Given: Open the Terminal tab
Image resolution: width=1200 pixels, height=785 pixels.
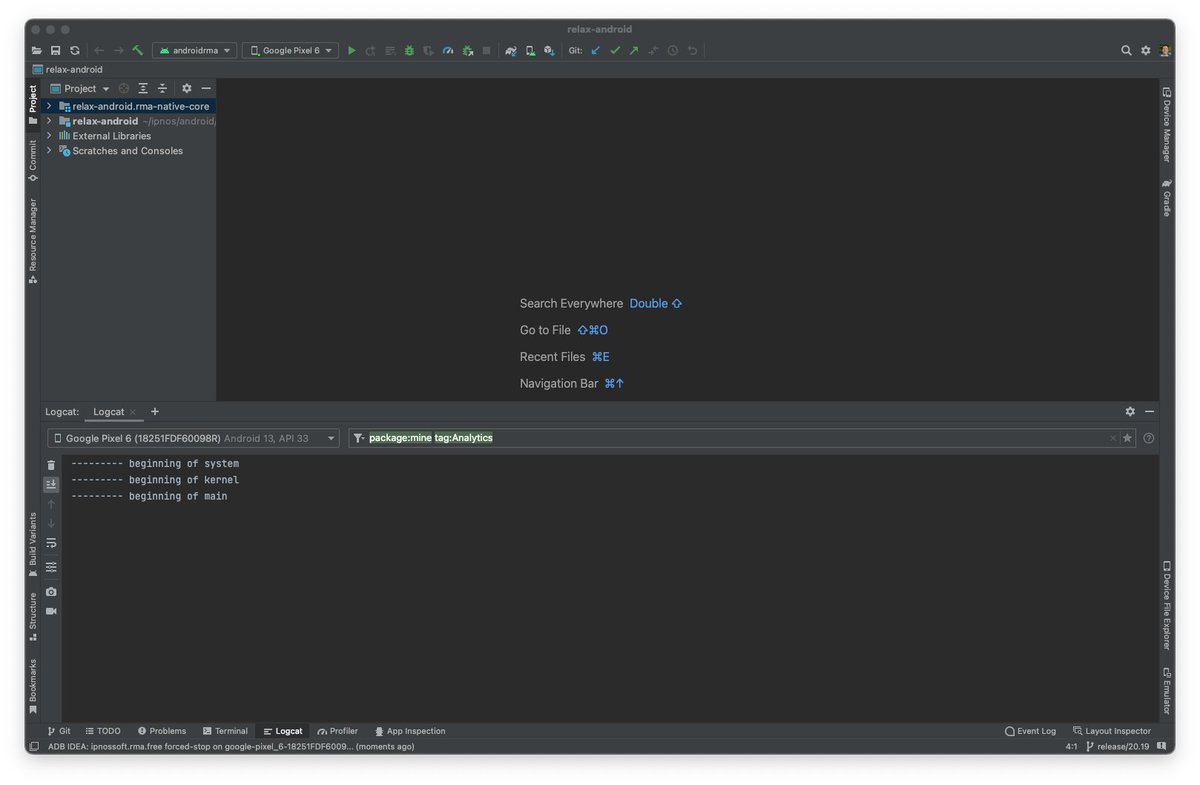Looking at the screenshot, I should (x=225, y=731).
